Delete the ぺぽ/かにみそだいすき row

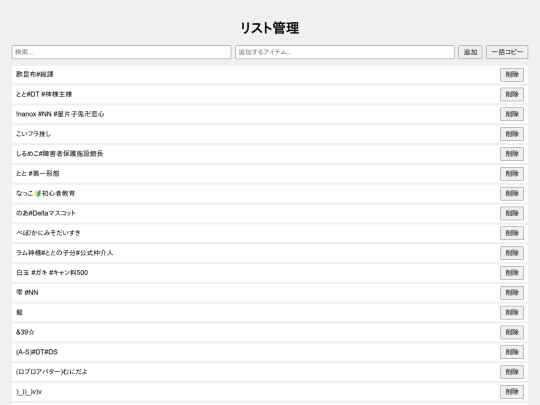[x=512, y=233]
